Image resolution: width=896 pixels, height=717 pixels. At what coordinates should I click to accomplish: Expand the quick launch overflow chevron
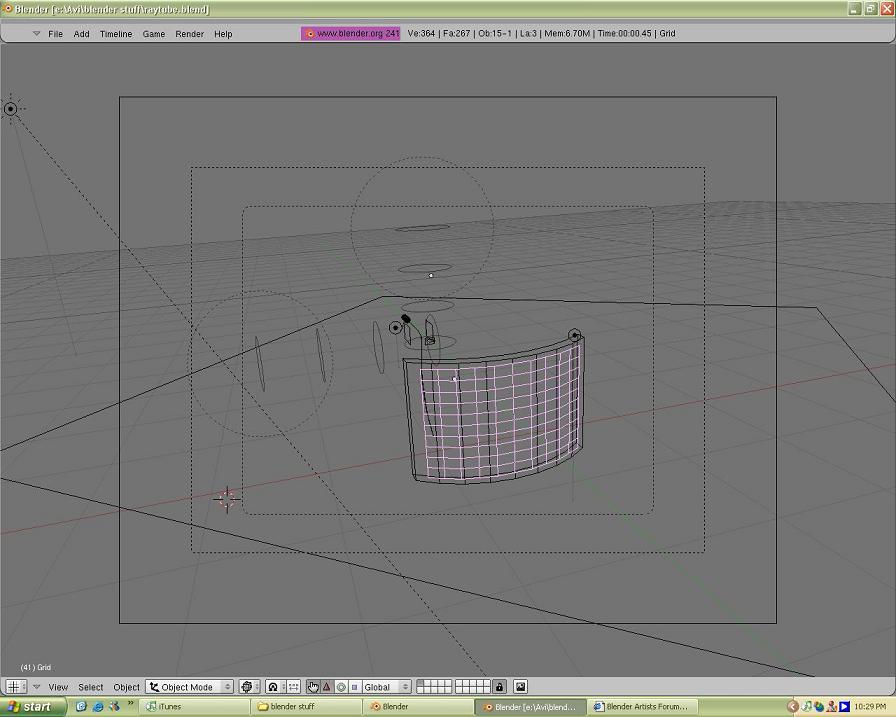[130, 704]
